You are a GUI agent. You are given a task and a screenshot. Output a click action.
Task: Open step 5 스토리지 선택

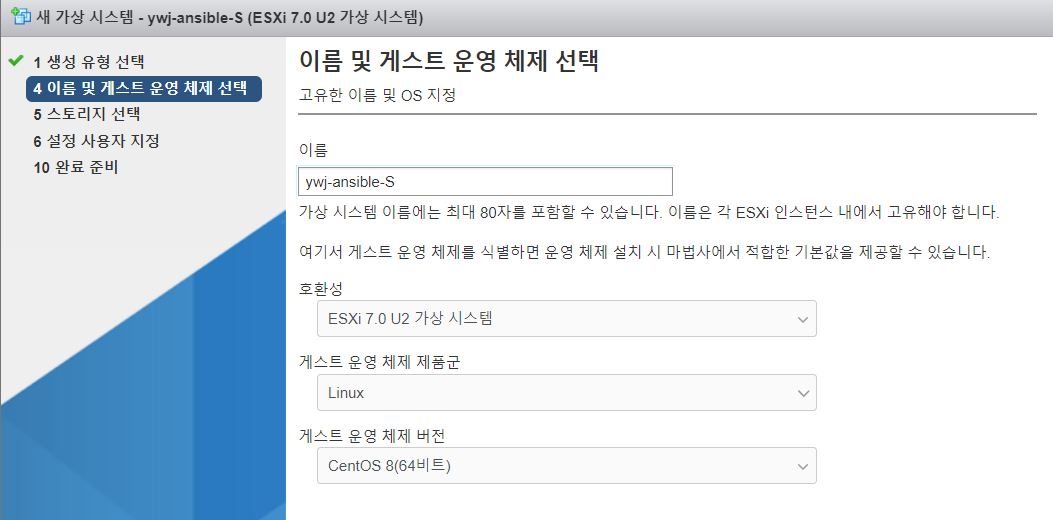87,115
